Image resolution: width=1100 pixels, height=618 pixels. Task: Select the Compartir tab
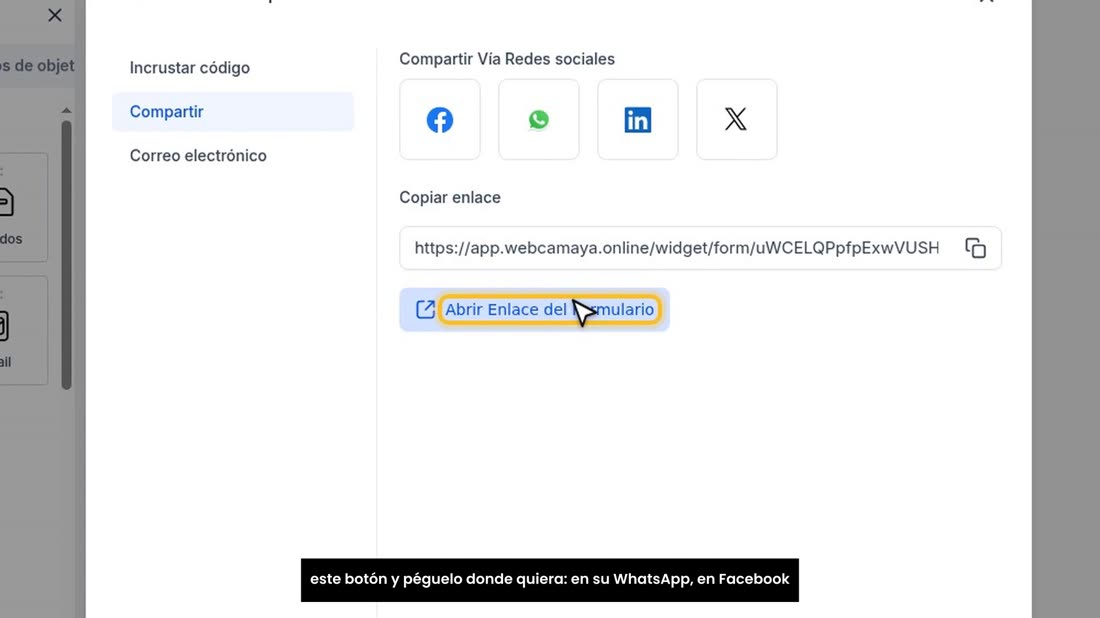(233, 112)
